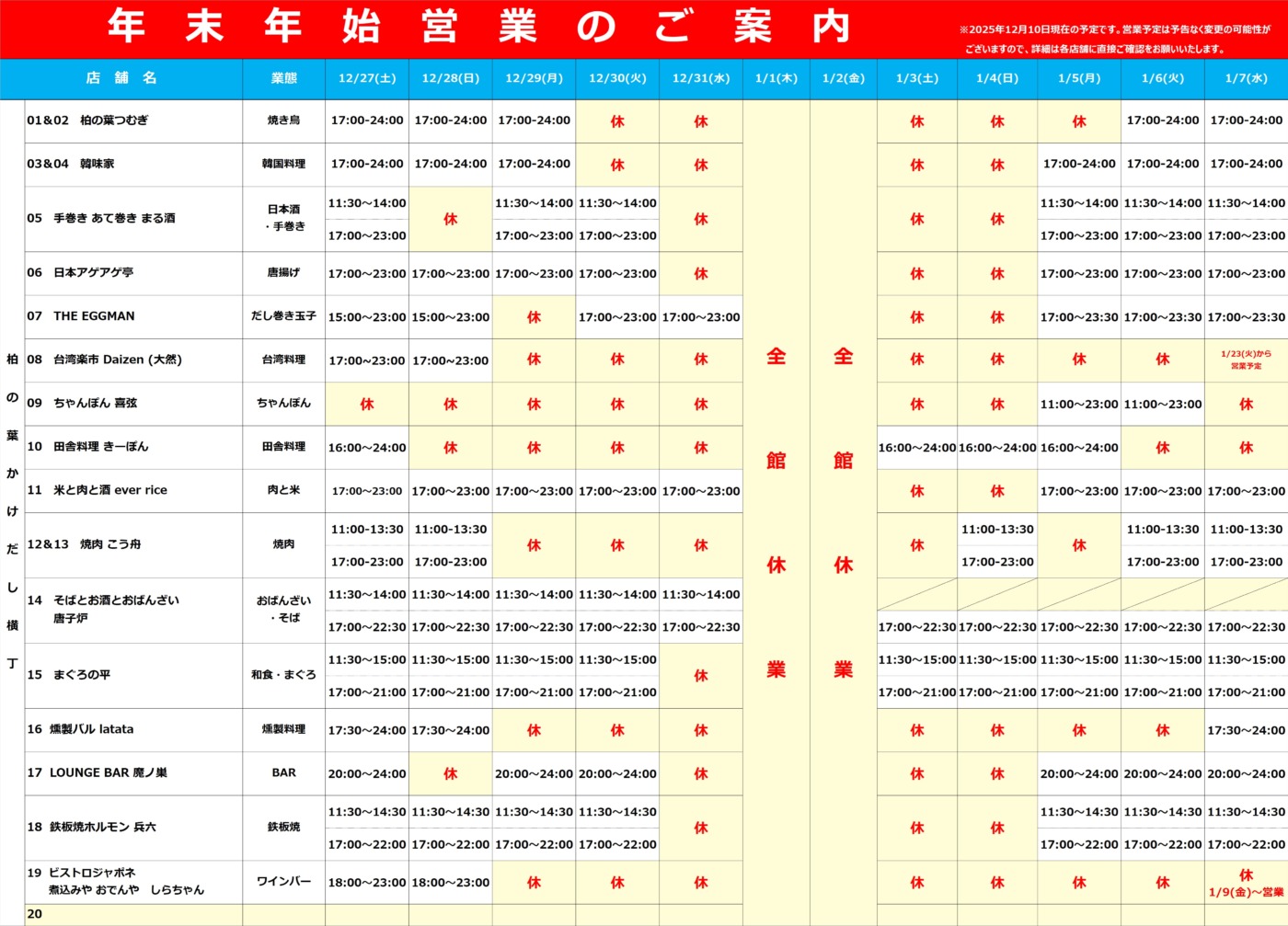Click 休 for ちゃんぽん 喜弦 on 12/27

pyautogui.click(x=367, y=404)
